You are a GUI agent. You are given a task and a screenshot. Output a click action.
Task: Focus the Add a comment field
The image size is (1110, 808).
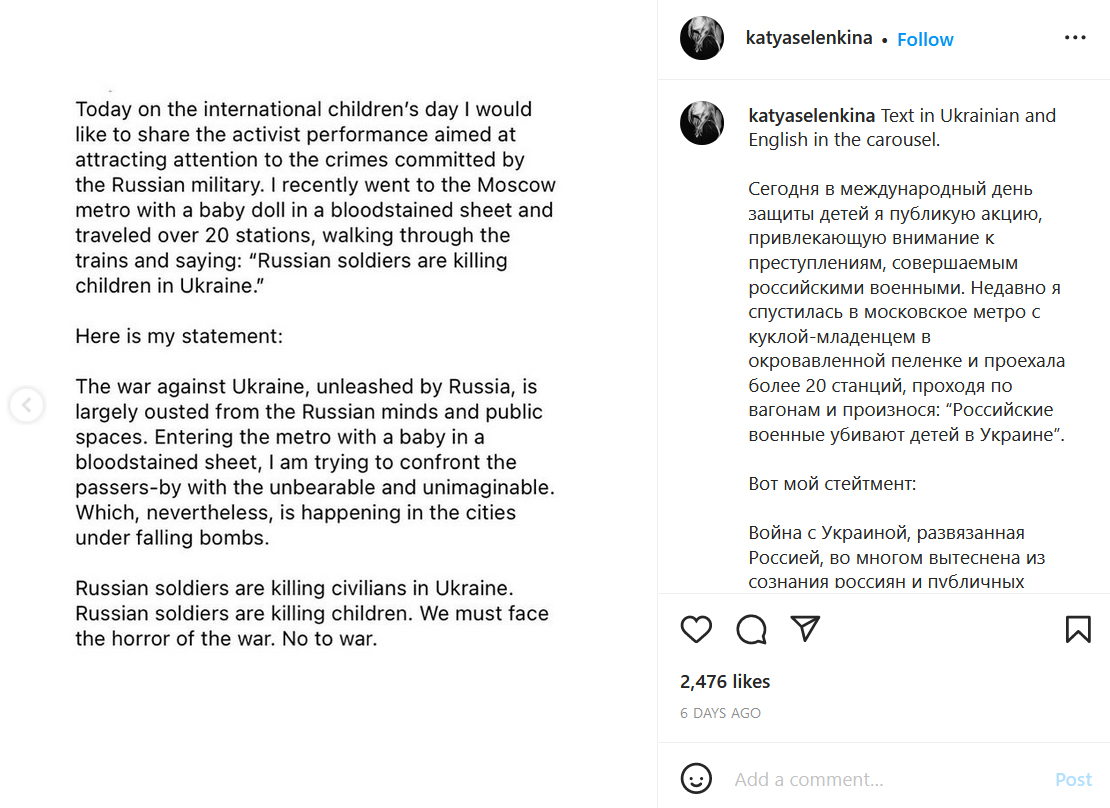click(880, 779)
